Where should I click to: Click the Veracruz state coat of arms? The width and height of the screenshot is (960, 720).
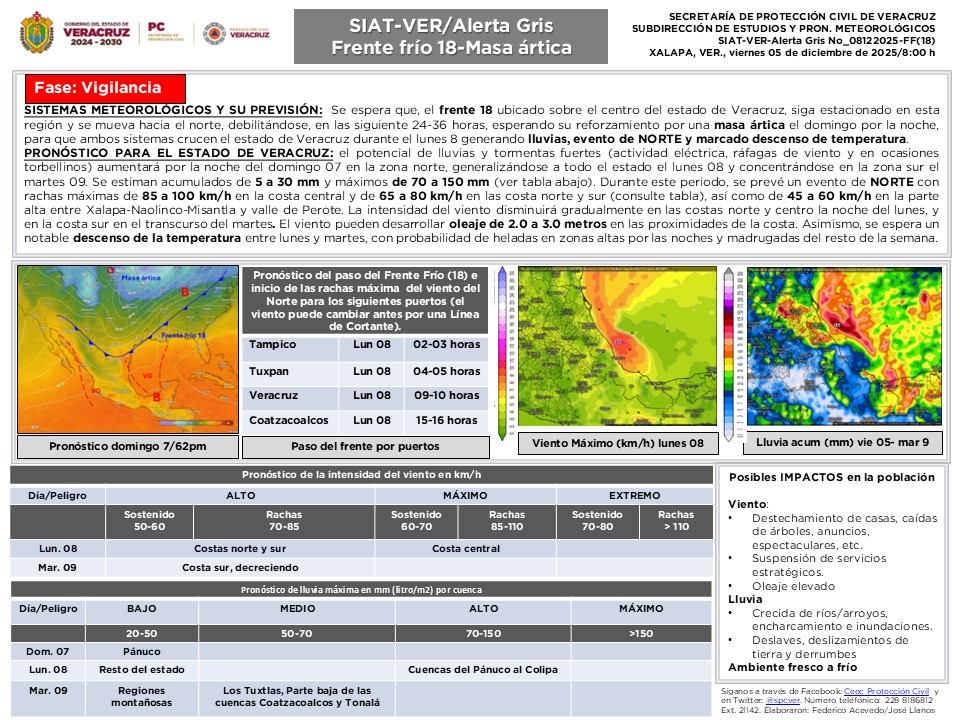pos(39,32)
